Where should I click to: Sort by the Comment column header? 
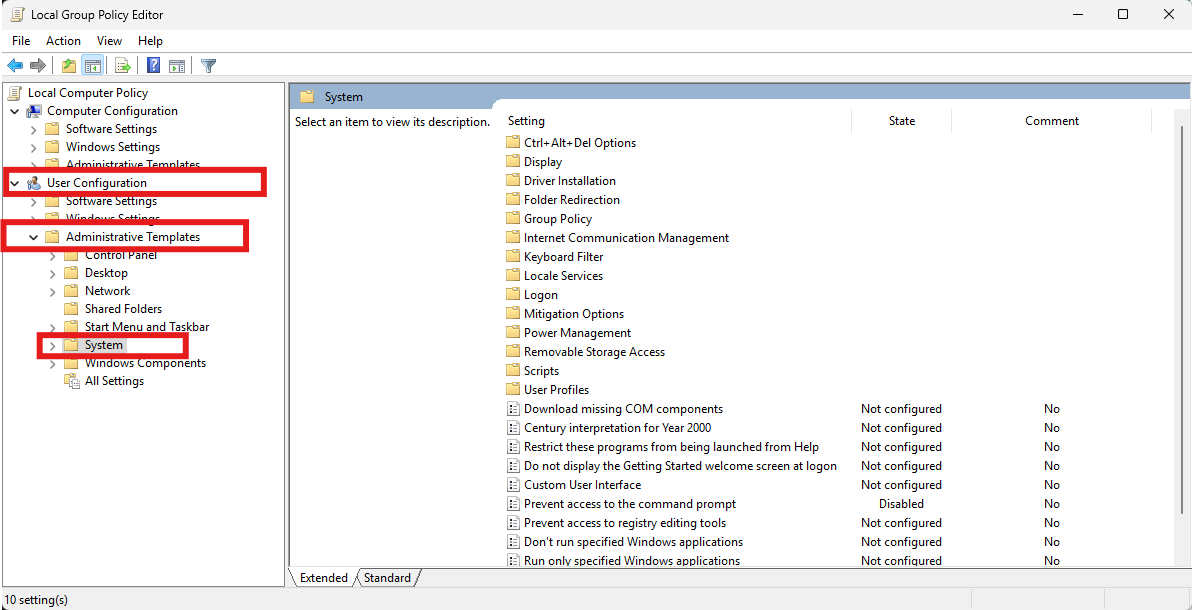pyautogui.click(x=1051, y=121)
